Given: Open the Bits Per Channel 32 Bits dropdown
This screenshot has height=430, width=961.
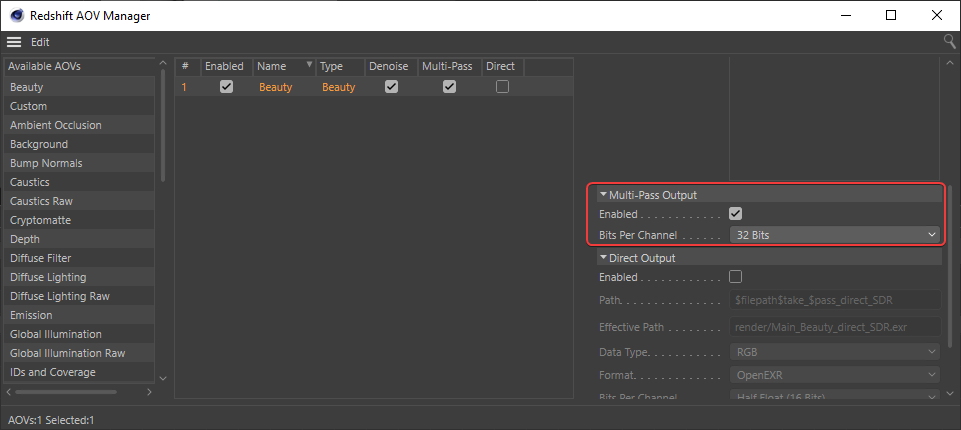Looking at the screenshot, I should pyautogui.click(x=834, y=235).
